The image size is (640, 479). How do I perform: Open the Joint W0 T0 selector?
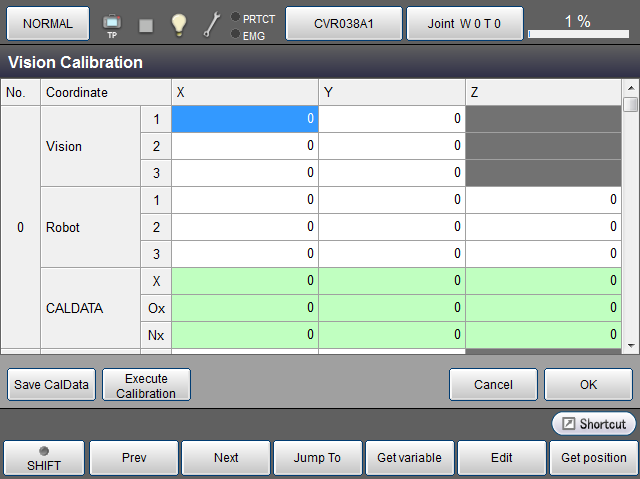coord(465,23)
